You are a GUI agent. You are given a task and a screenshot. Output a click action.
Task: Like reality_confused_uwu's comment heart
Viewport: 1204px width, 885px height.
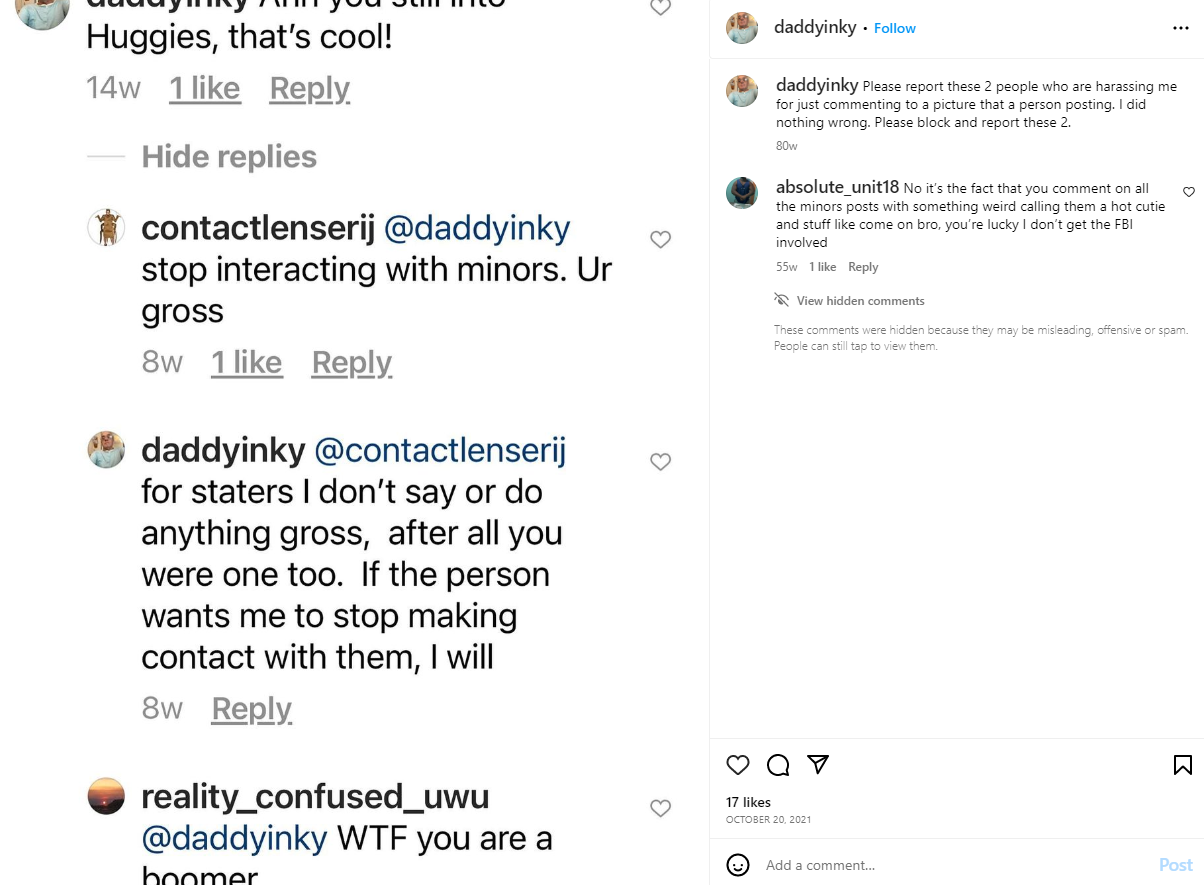point(660,808)
